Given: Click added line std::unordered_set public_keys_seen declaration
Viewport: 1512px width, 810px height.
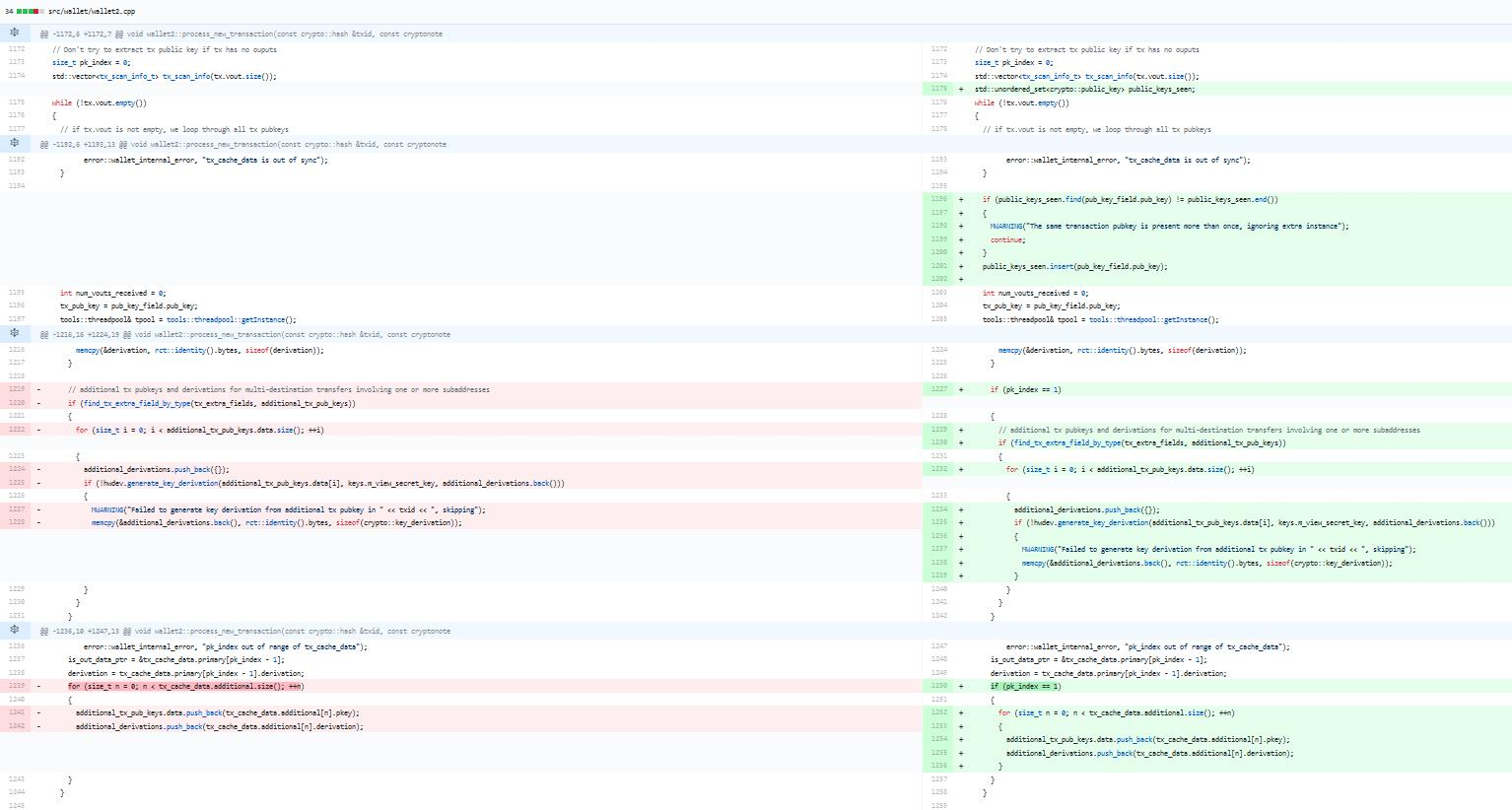Looking at the screenshot, I should (1084, 89).
